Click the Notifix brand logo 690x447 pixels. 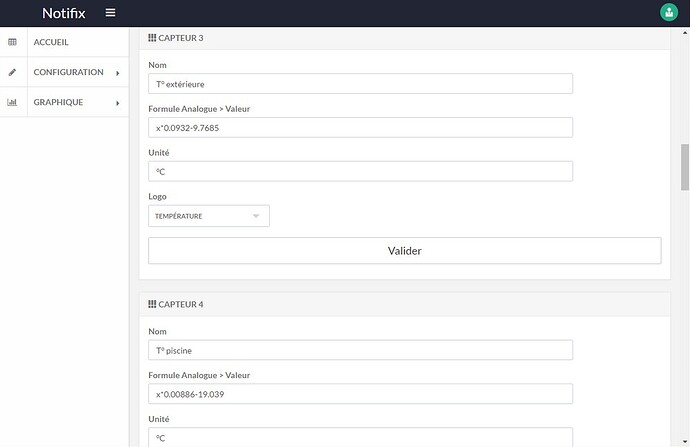pyautogui.click(x=65, y=13)
